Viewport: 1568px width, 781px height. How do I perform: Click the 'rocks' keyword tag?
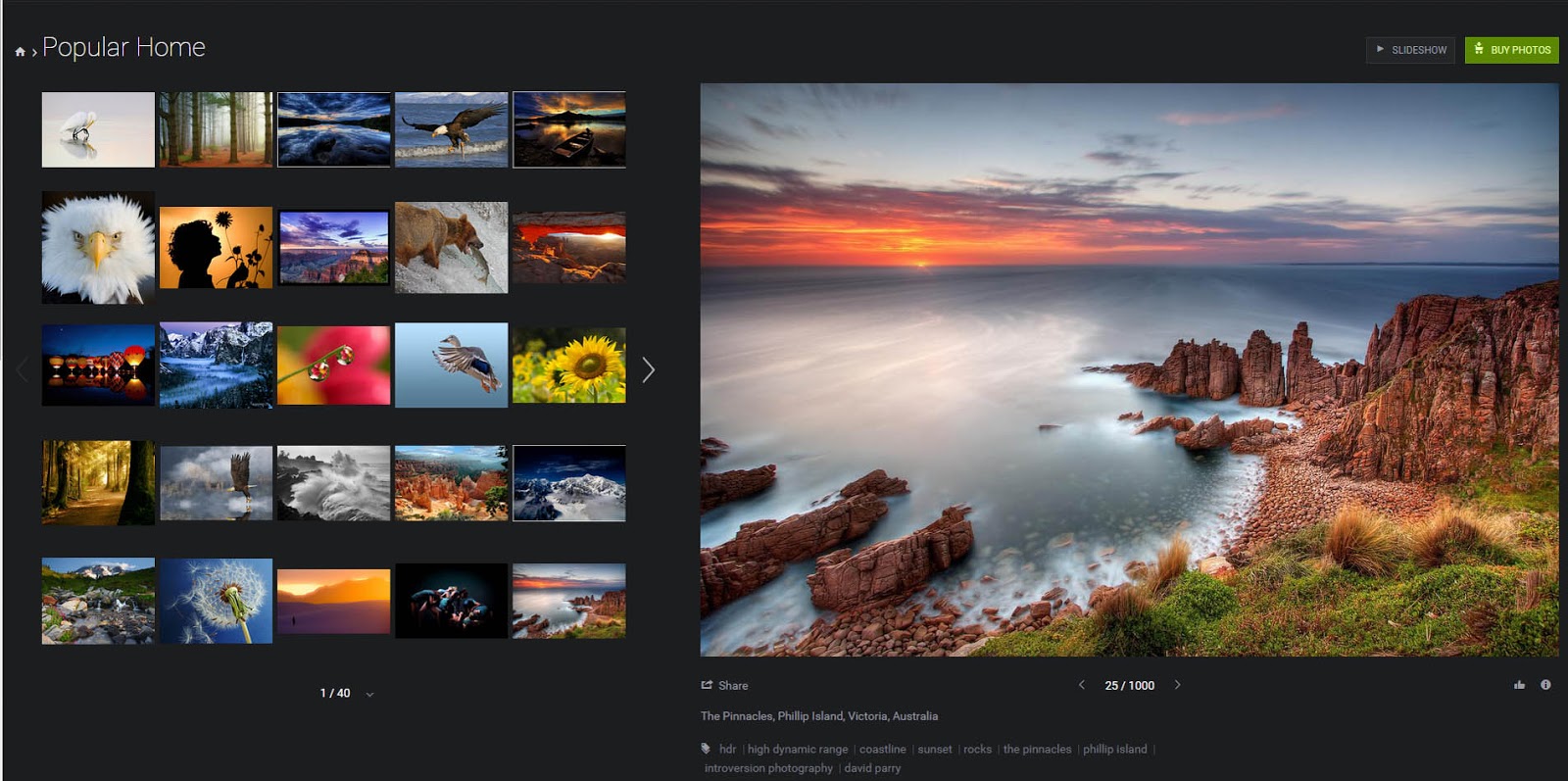pyautogui.click(x=977, y=749)
